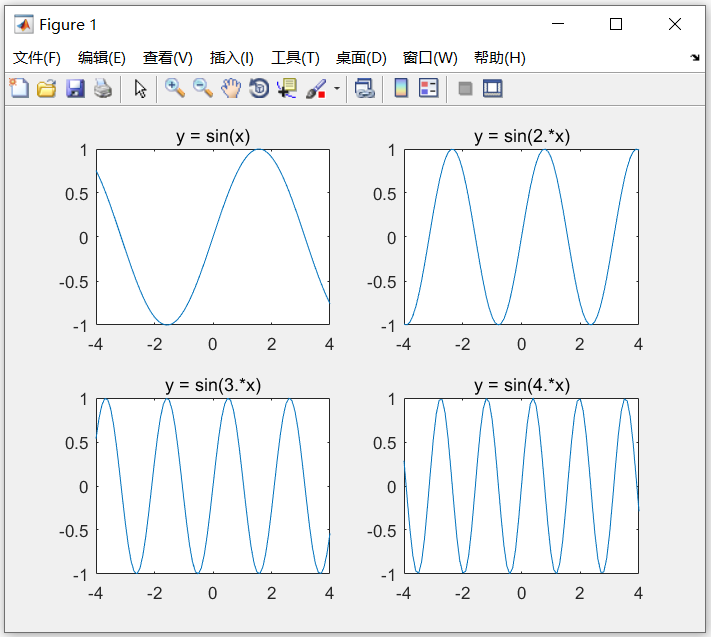Click the New Figure icon
The height and width of the screenshot is (637, 711).
click(x=19, y=88)
